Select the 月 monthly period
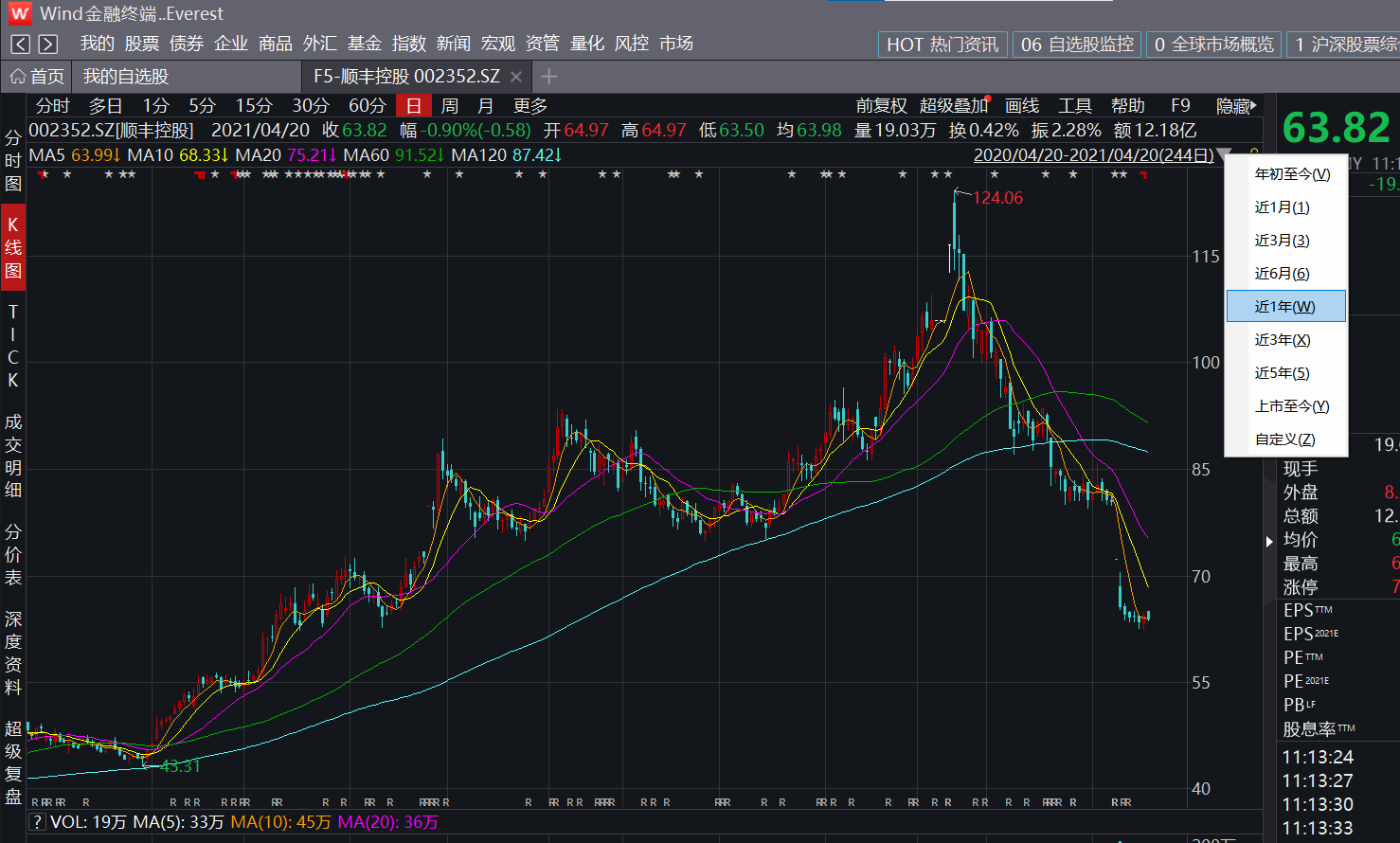The height and width of the screenshot is (843, 1400). (486, 106)
